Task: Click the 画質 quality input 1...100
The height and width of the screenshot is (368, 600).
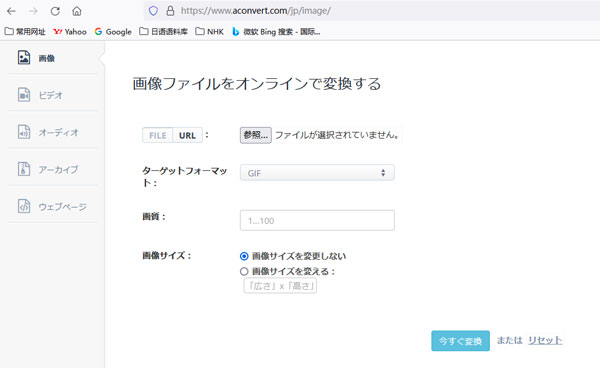Action: pyautogui.click(x=317, y=220)
